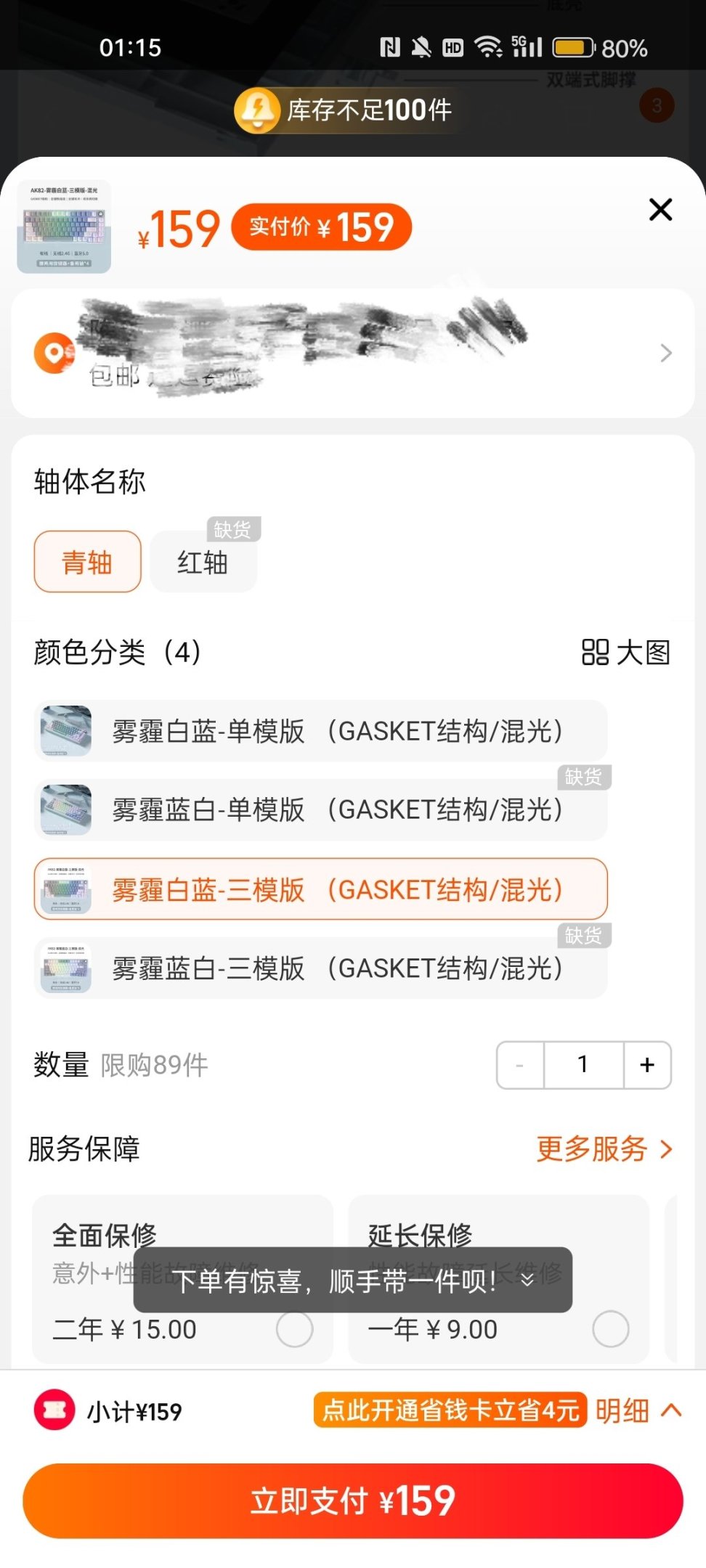
Task: Open the large image grid view icon
Action: pos(595,652)
